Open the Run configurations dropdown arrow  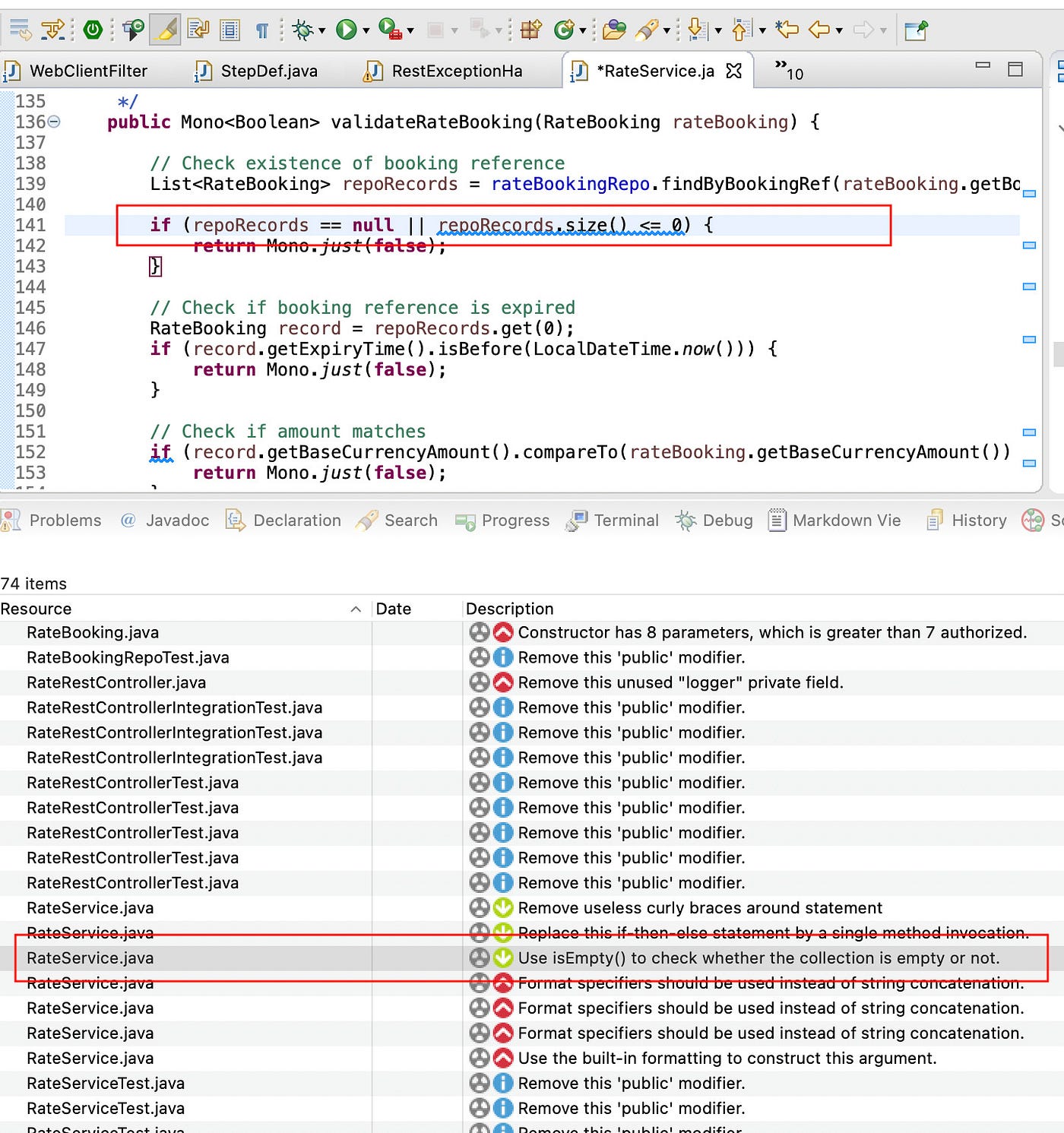pyautogui.click(x=366, y=30)
